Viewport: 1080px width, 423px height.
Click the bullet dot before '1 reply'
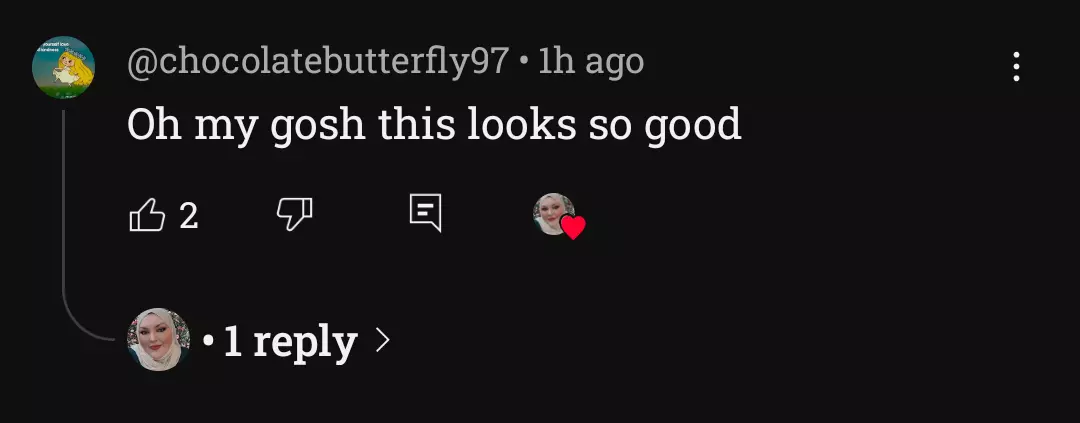coord(209,341)
